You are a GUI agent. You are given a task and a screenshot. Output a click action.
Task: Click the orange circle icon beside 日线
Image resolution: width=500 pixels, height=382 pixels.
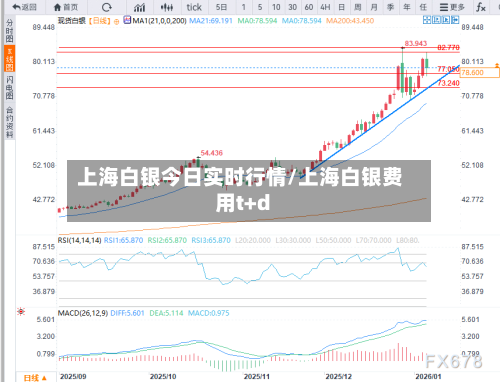pos(116,22)
